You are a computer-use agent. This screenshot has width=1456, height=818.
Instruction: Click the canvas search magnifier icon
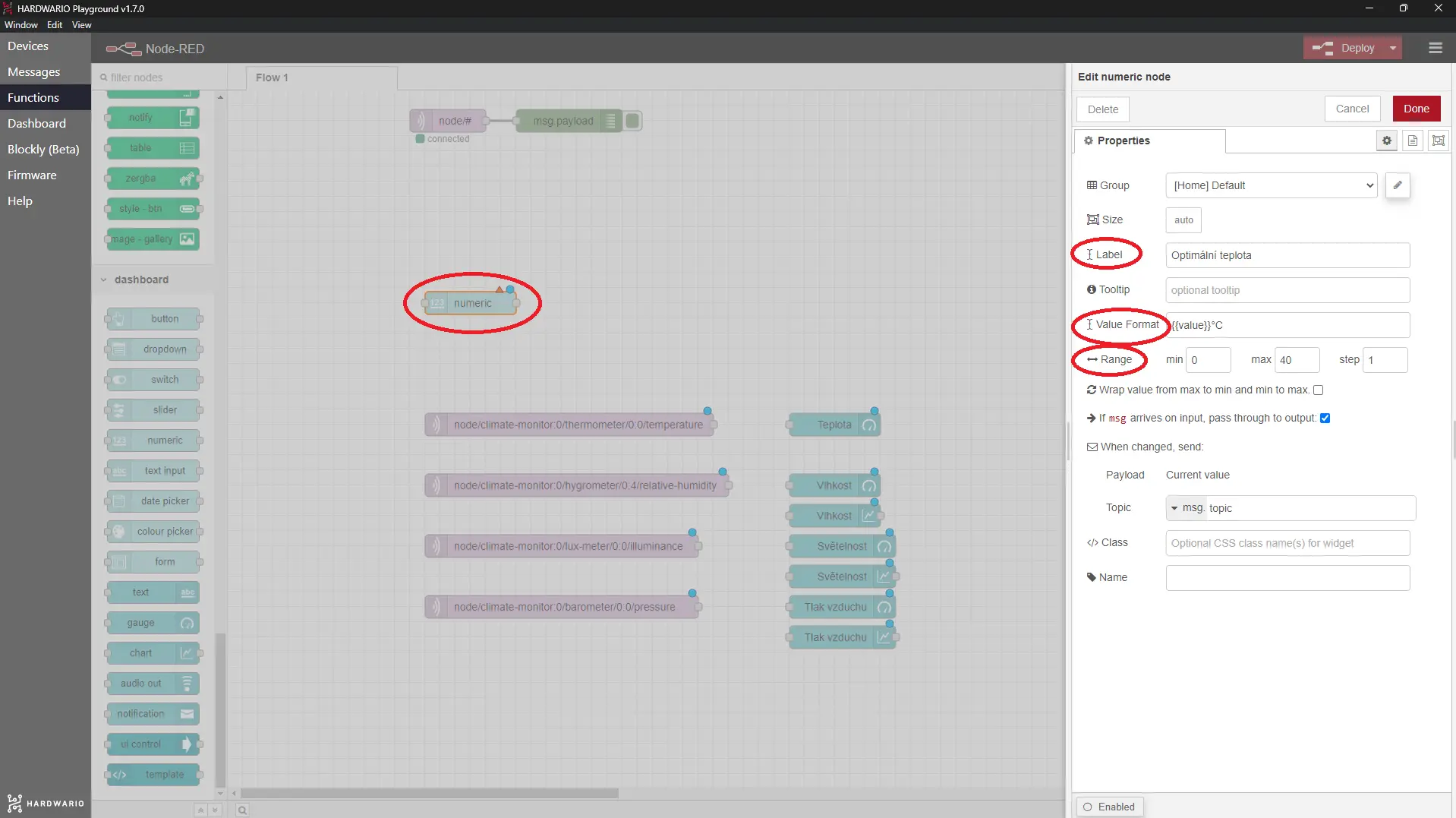(x=242, y=810)
